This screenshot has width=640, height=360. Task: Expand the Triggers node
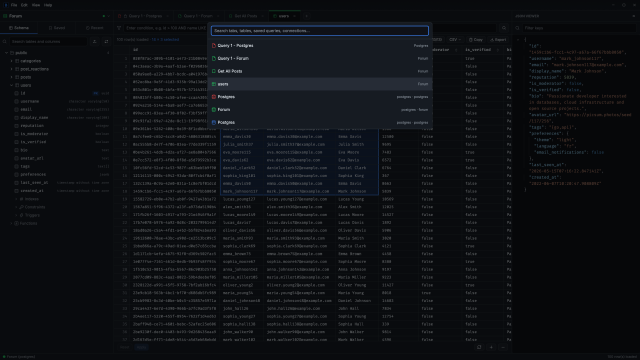(16, 215)
